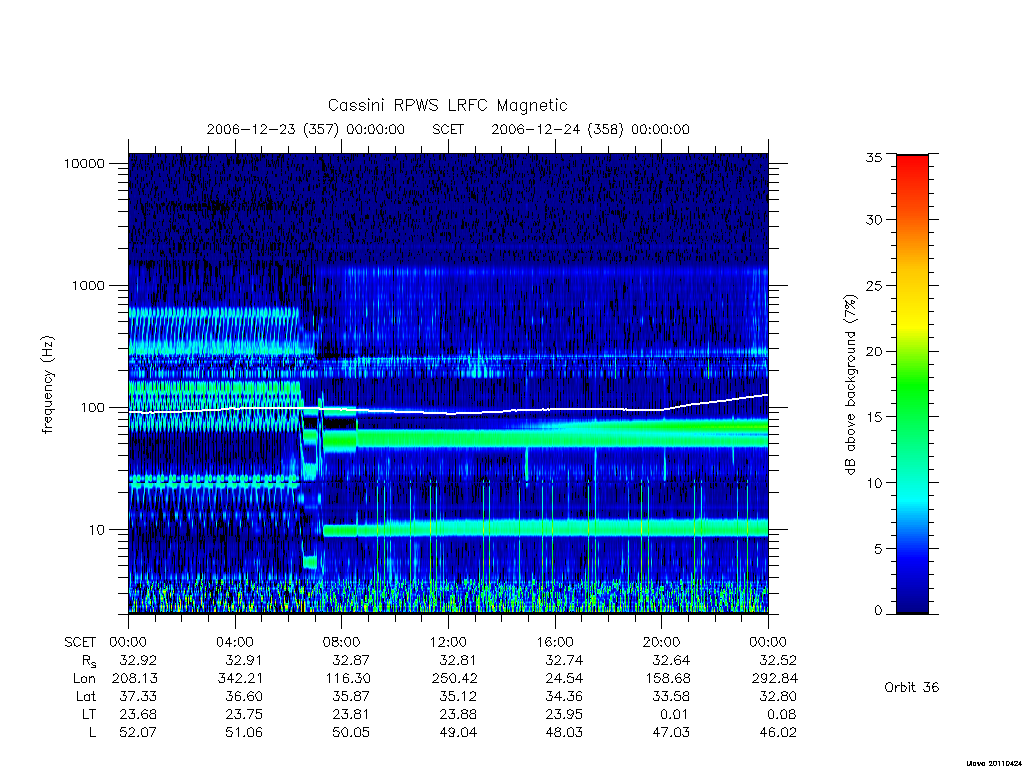Click the 20:00 SCET time tick label
Viewport: 1024px width, 768px height.
pos(662,642)
